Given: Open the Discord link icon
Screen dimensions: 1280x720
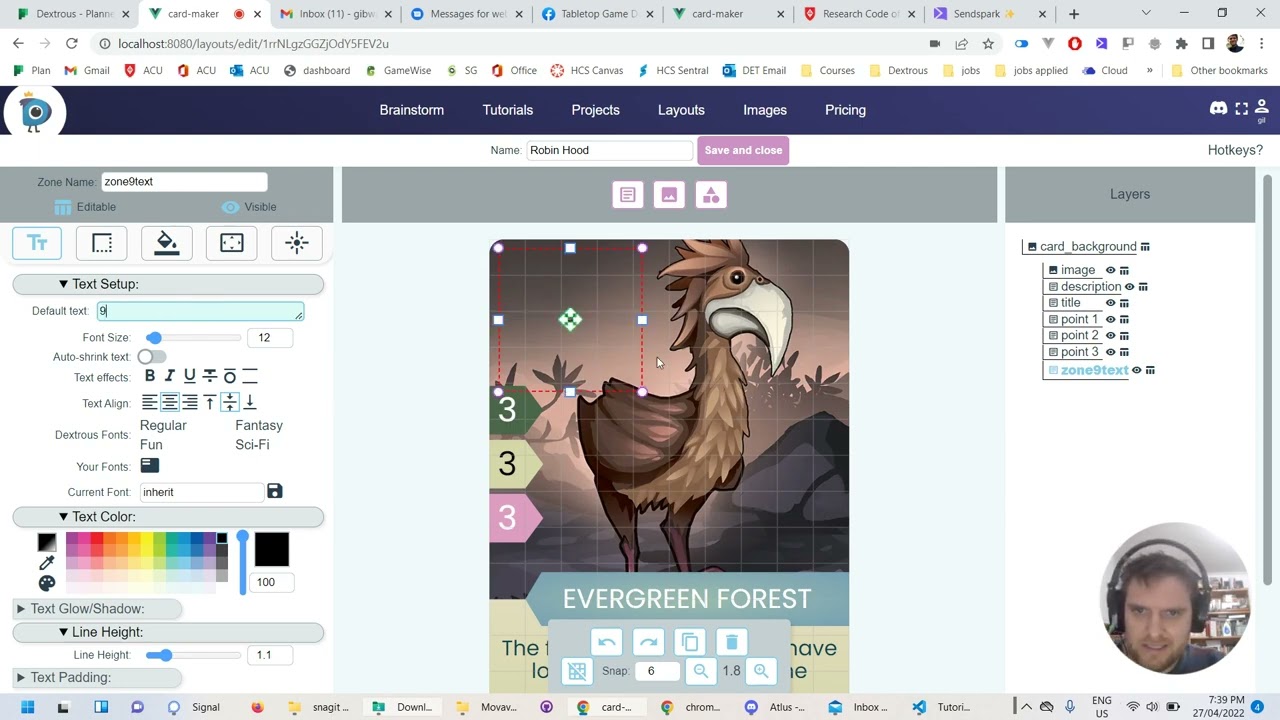Looking at the screenshot, I should pyautogui.click(x=1218, y=108).
